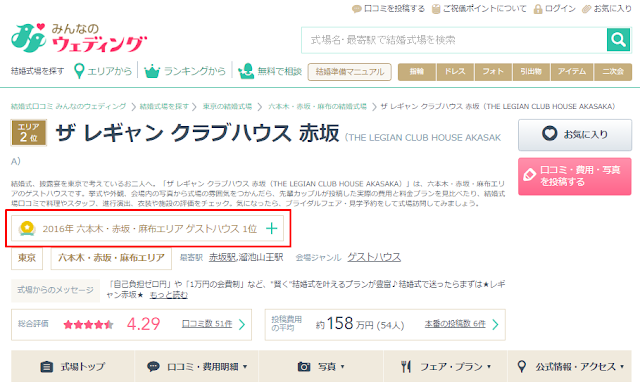Click the 無料で相談 navigation text

click(280, 71)
